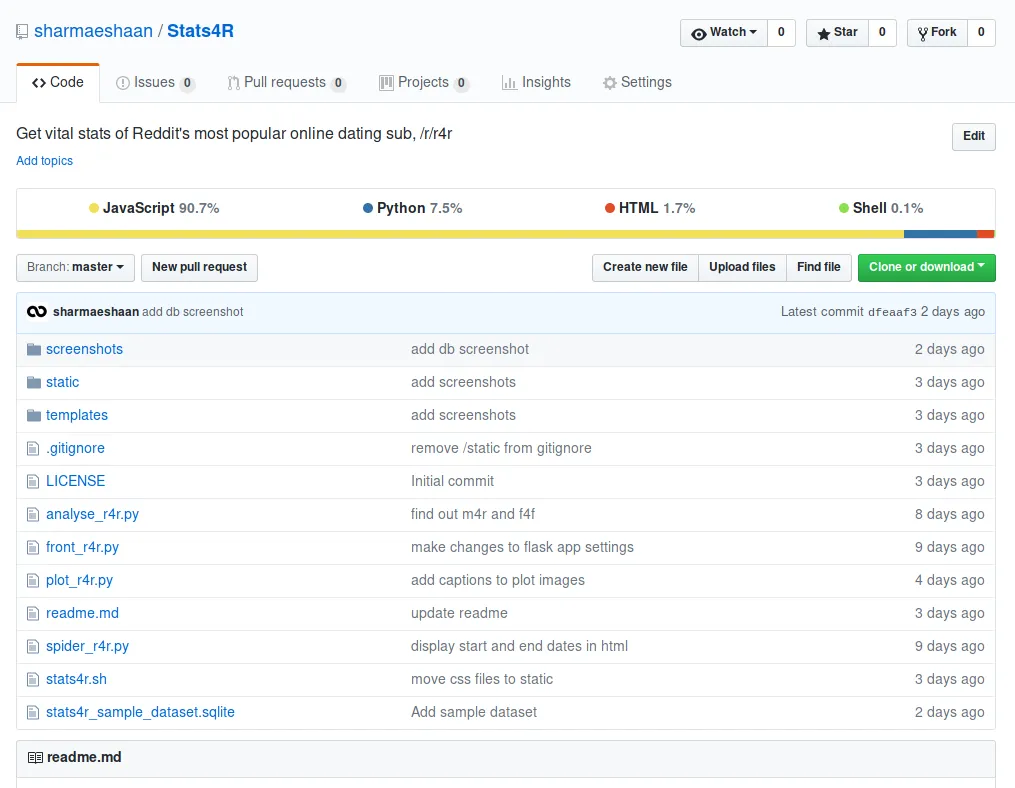Click the stats4r.sh file icon
The width and height of the screenshot is (1015, 788).
tap(34, 679)
